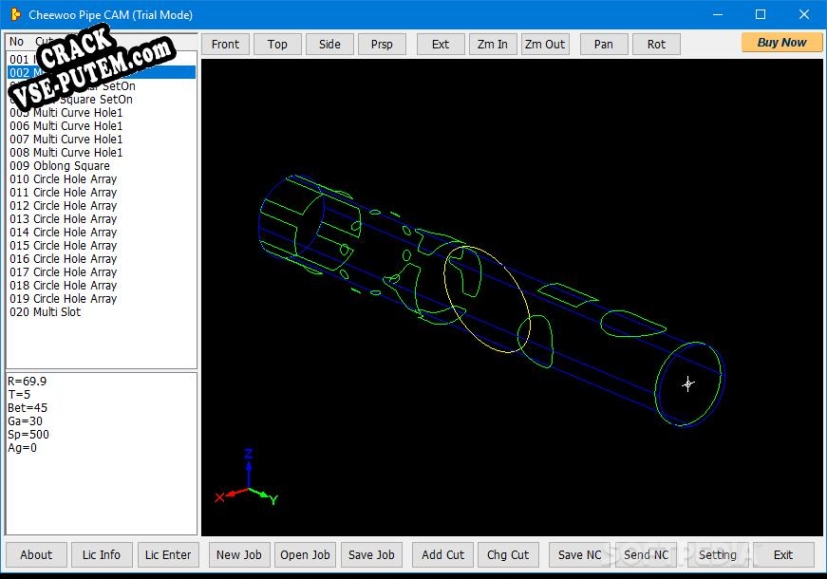Maximize the Cheewoo Pipe CAM window
The width and height of the screenshot is (827, 579).
[761, 14]
